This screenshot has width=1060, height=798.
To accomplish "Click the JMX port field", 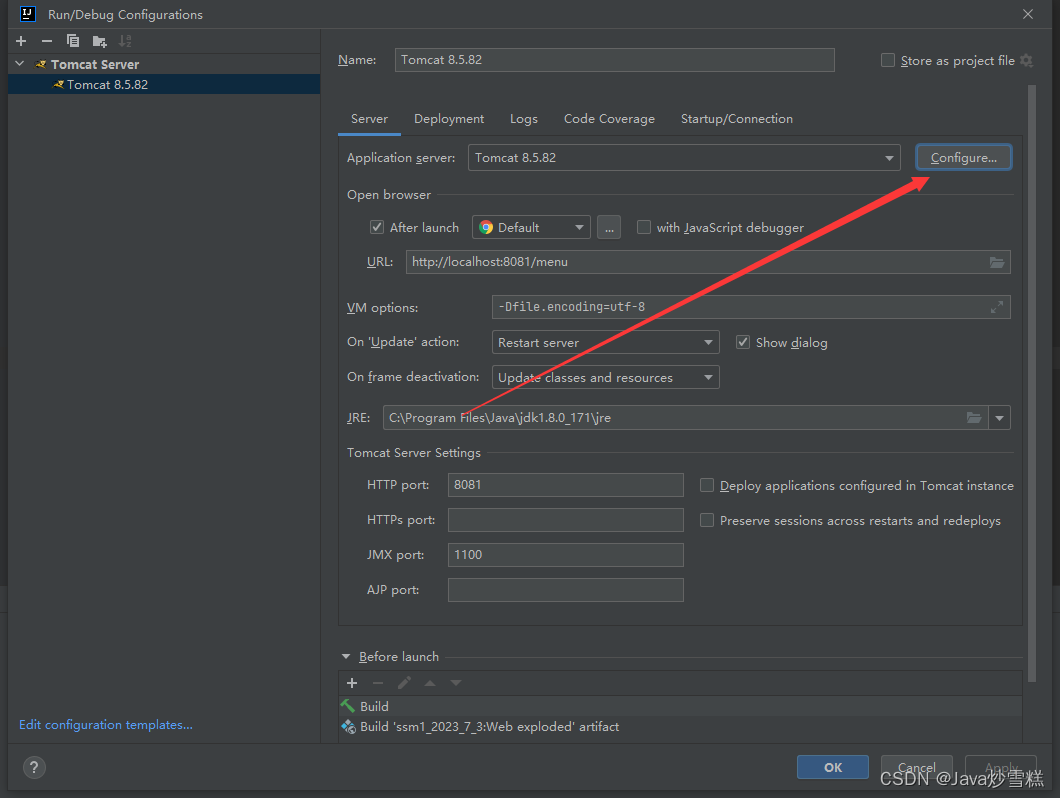I will click(565, 555).
